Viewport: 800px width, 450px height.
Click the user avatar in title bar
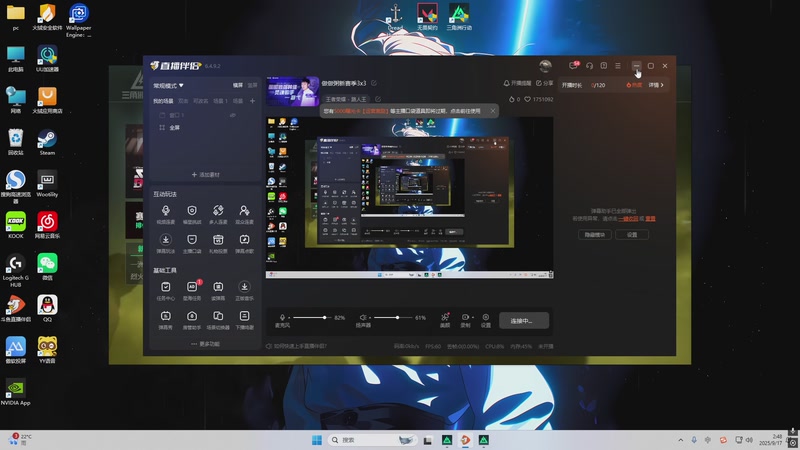tap(545, 65)
